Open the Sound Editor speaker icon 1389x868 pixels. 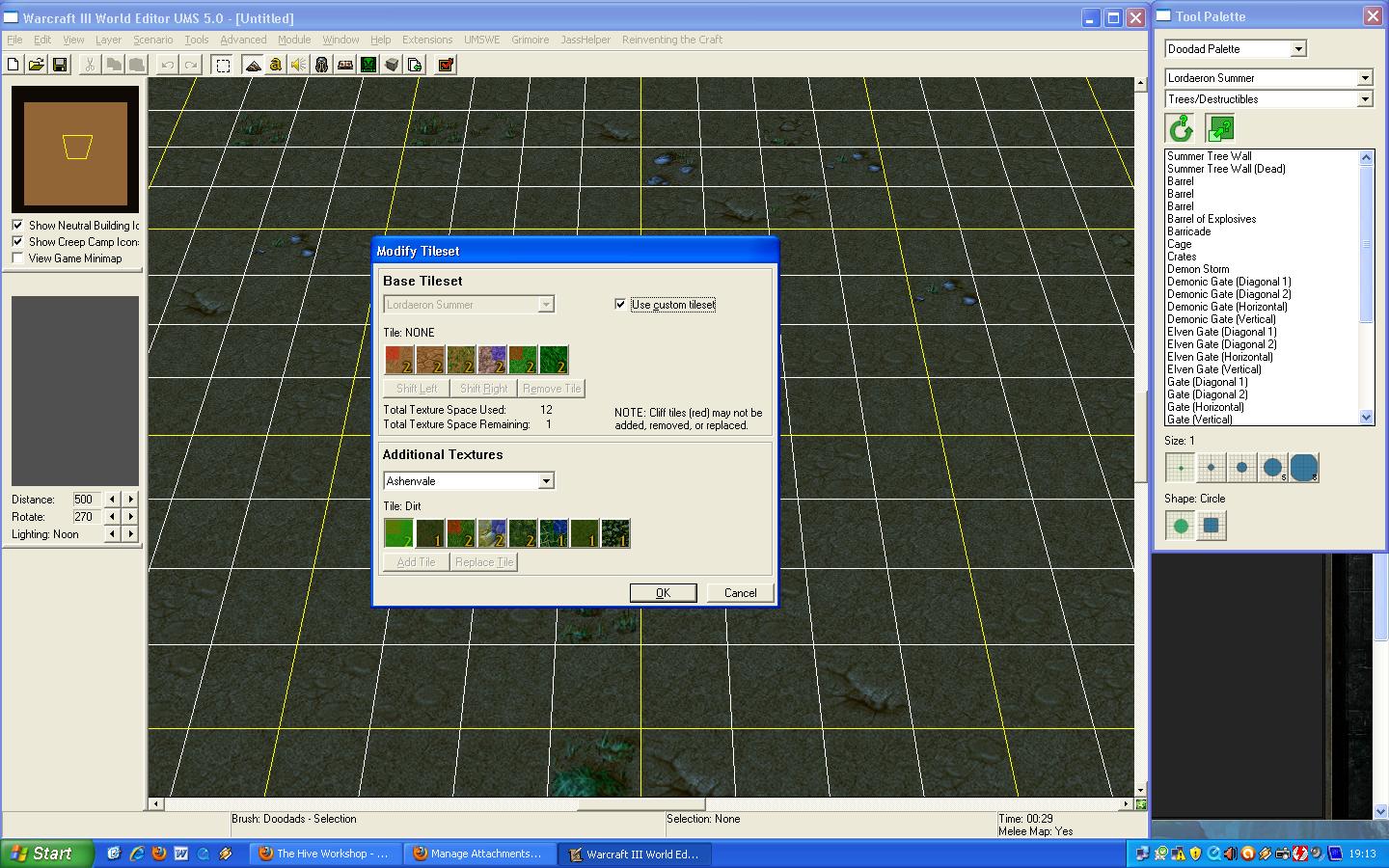pos(299,65)
